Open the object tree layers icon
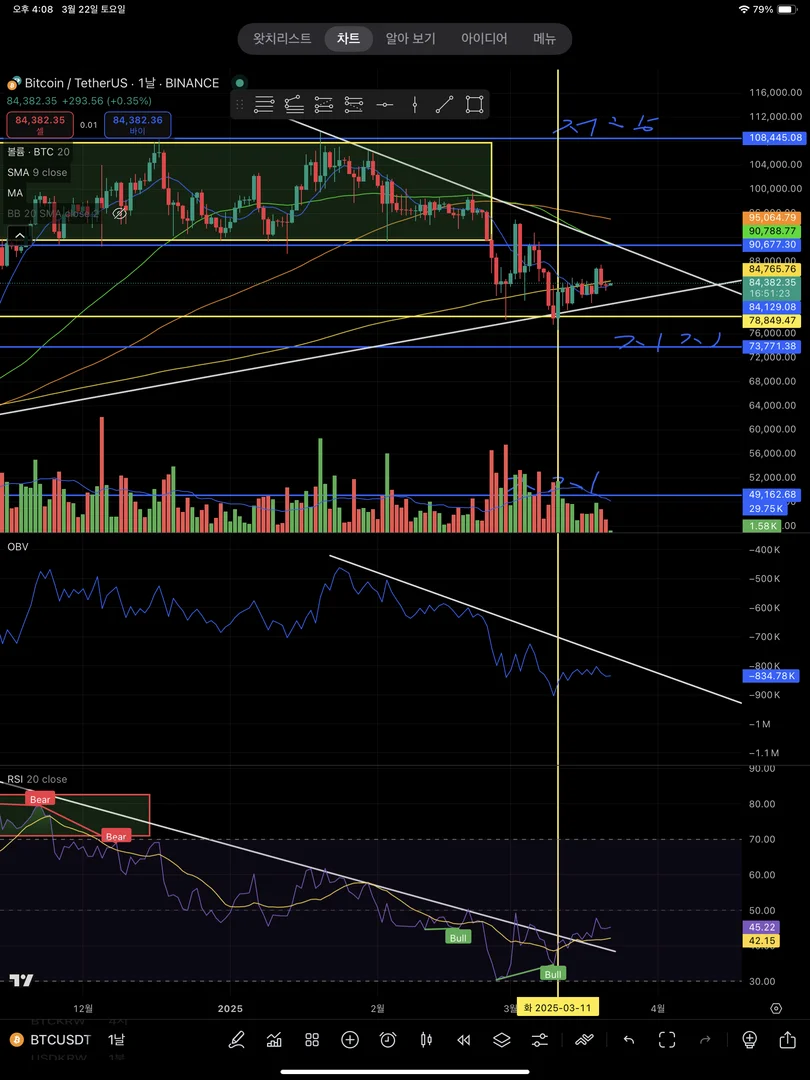Viewport: 810px width, 1080px height. pyautogui.click(x=501, y=1039)
